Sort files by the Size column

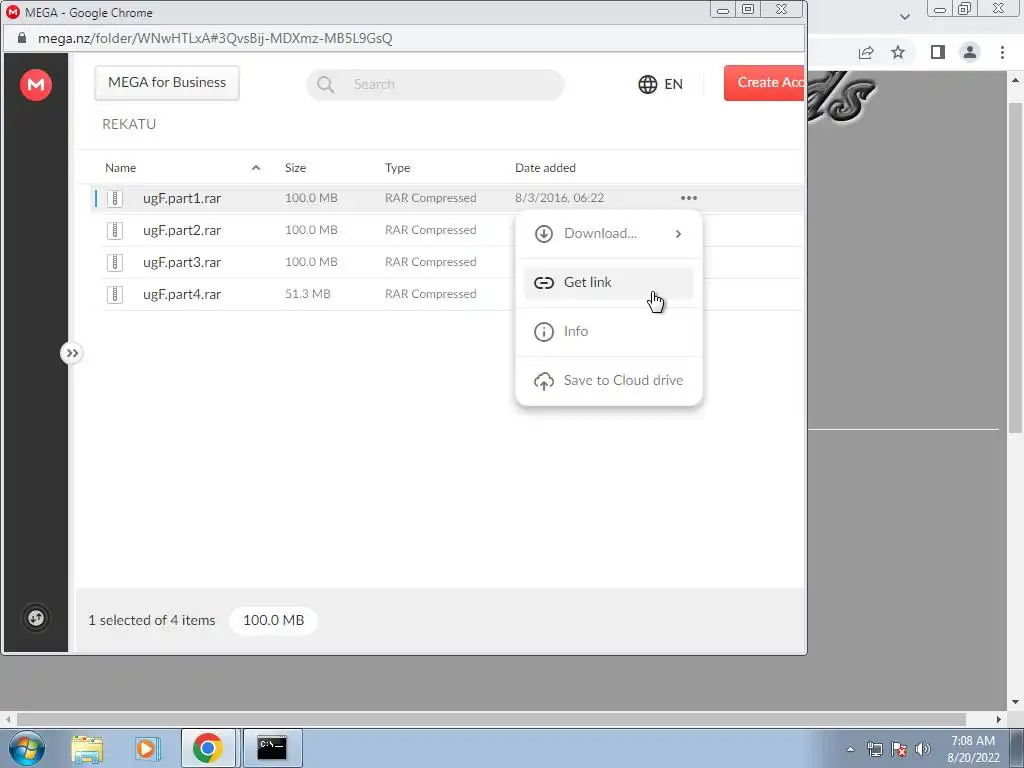coord(295,168)
